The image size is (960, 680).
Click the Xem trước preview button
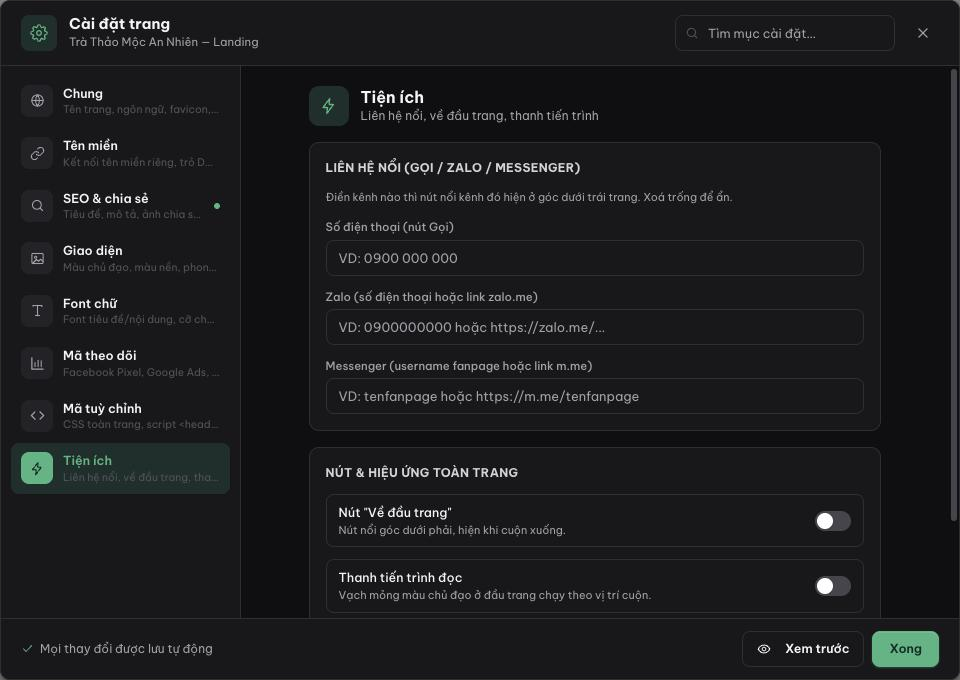click(803, 649)
